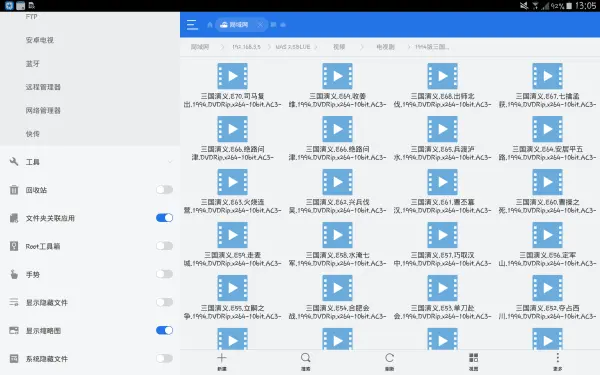Open 蓝牙 in the sidebar

[33, 64]
